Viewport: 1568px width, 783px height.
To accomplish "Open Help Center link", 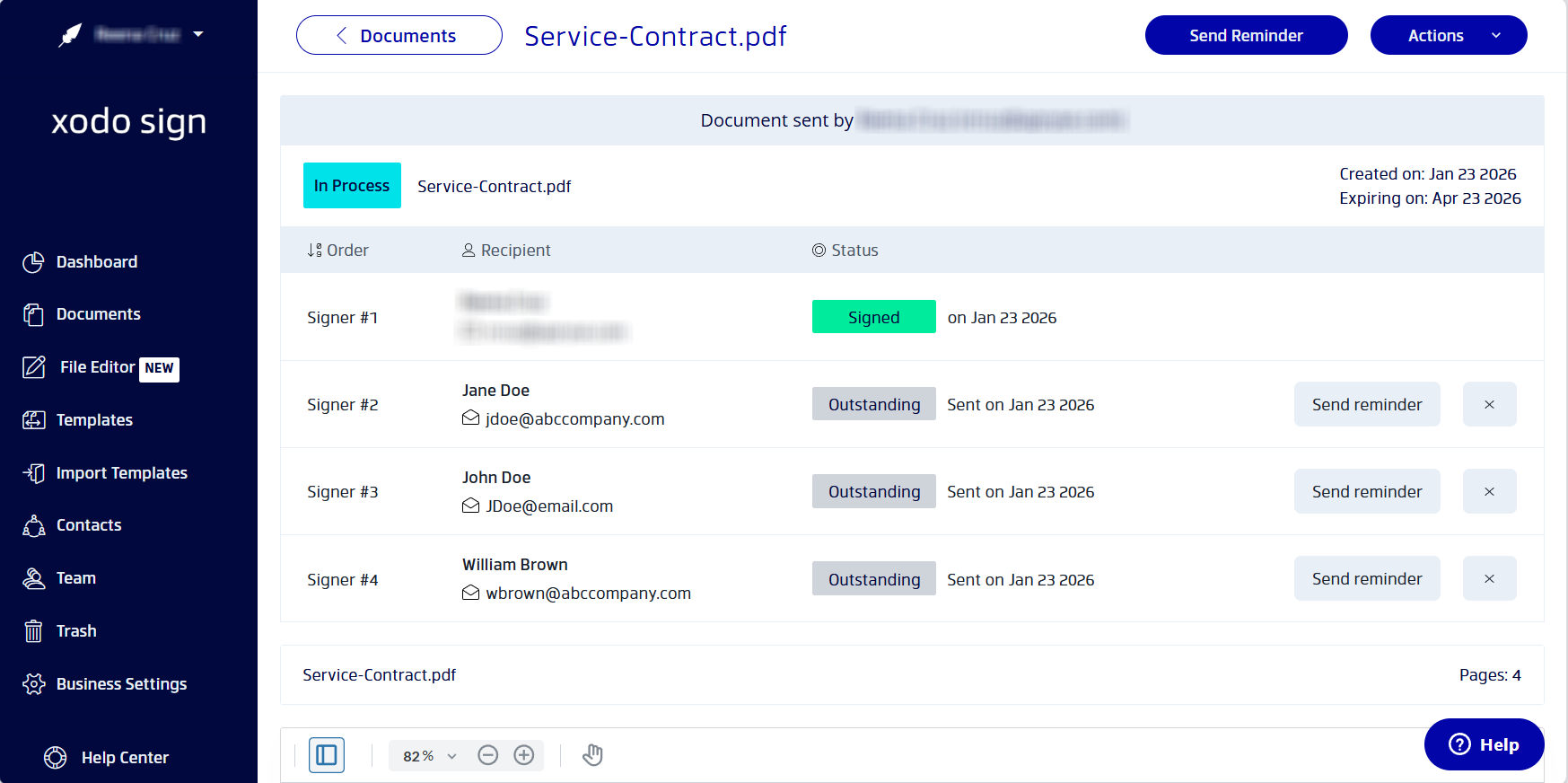I will coord(125,758).
